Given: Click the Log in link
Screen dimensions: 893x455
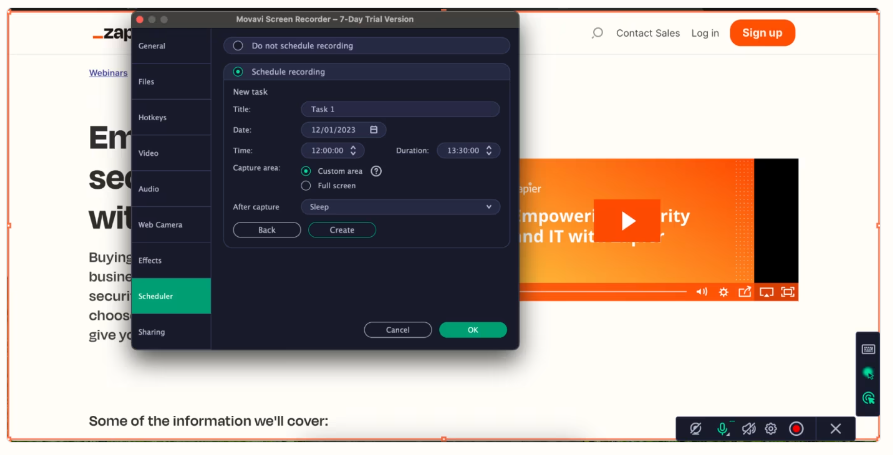Looking at the screenshot, I should pos(705,33).
